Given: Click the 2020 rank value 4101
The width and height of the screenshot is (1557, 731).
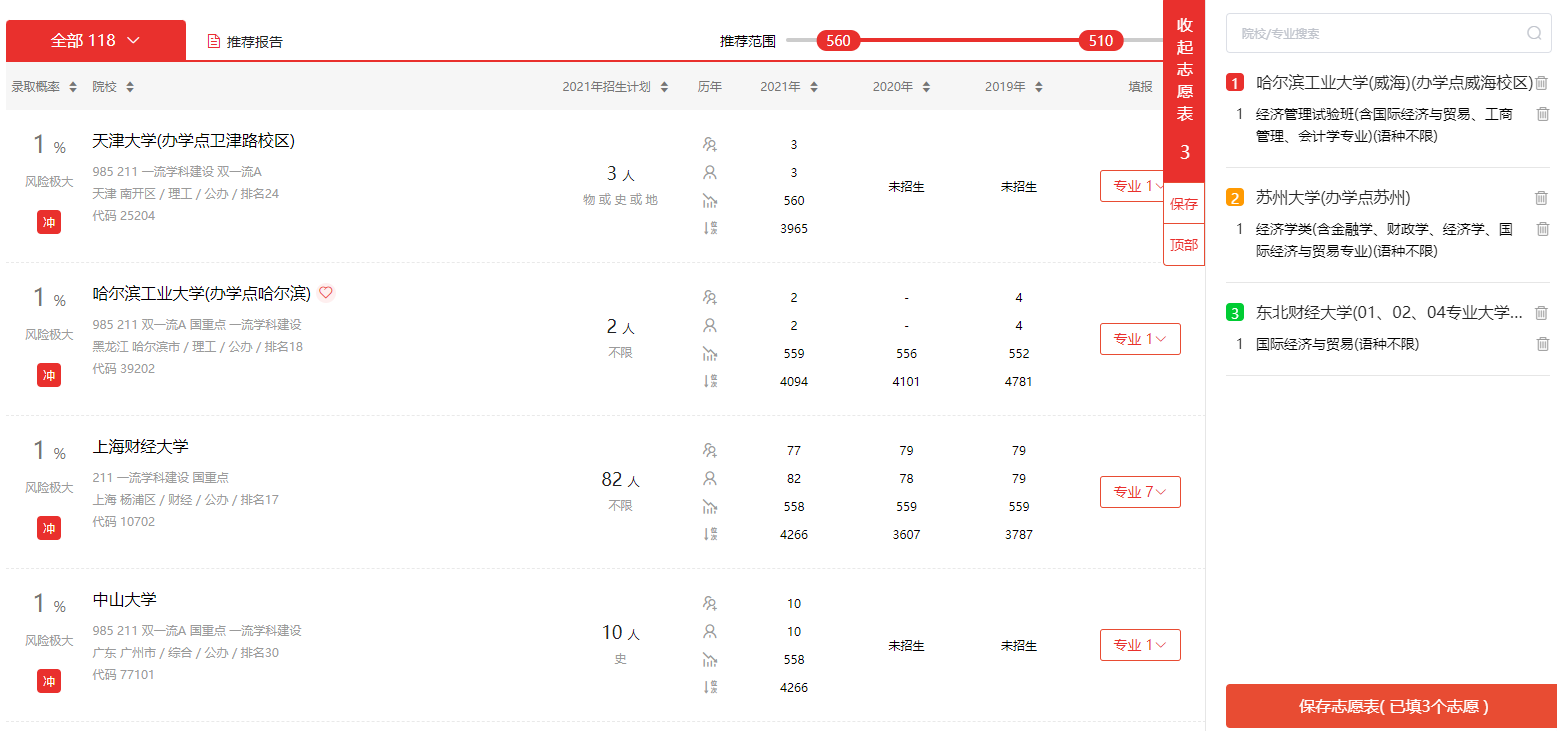Looking at the screenshot, I should pyautogui.click(x=906, y=382).
